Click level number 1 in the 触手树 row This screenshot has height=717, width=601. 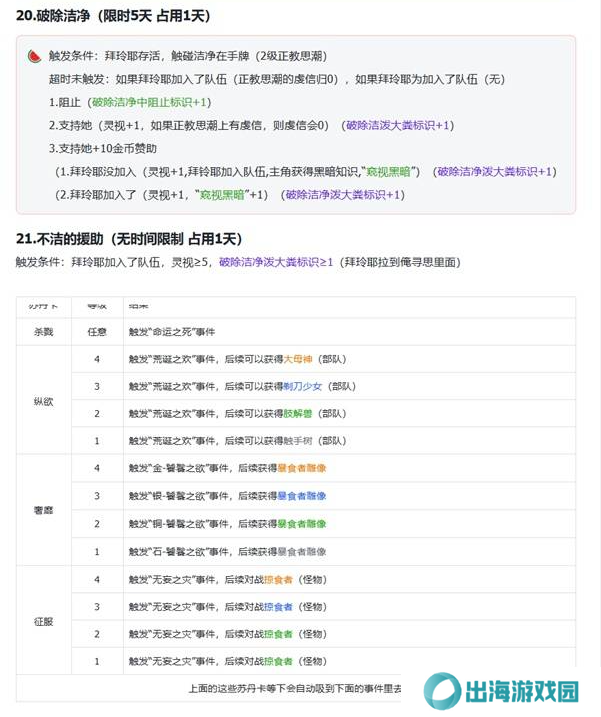tap(97, 441)
